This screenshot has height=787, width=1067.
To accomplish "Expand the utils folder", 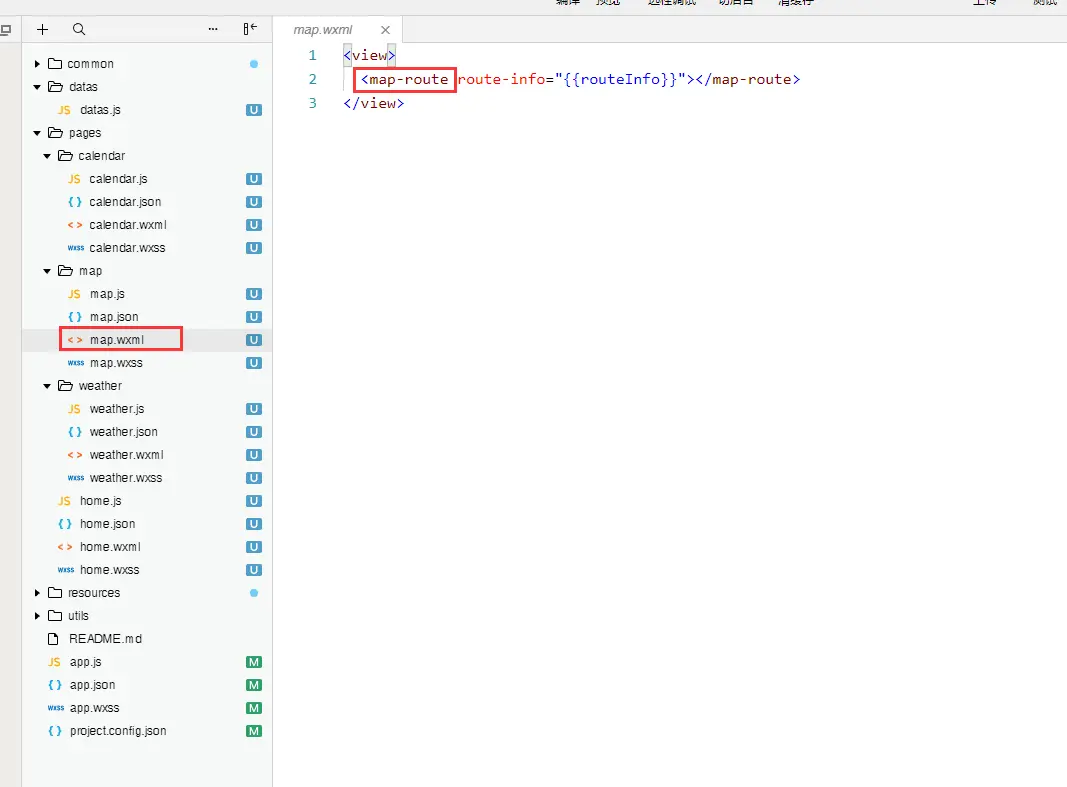I will click(x=37, y=616).
